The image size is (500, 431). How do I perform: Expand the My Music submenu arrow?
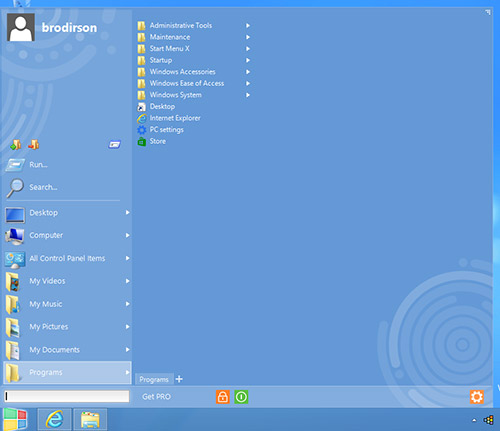pos(127,304)
